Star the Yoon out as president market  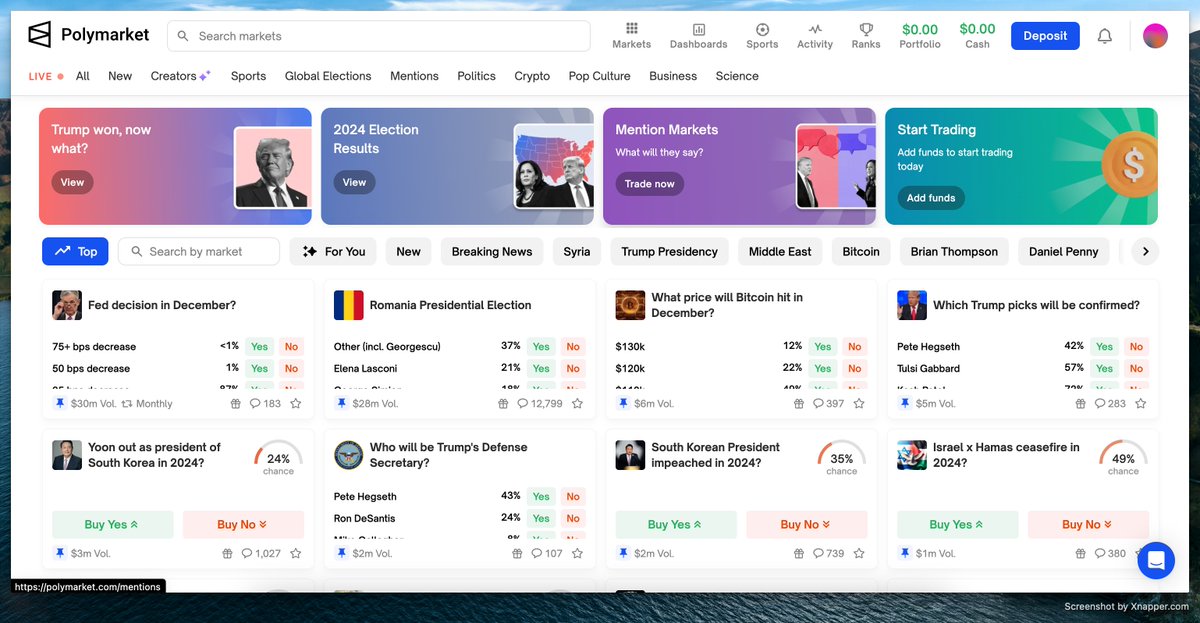[296, 553]
